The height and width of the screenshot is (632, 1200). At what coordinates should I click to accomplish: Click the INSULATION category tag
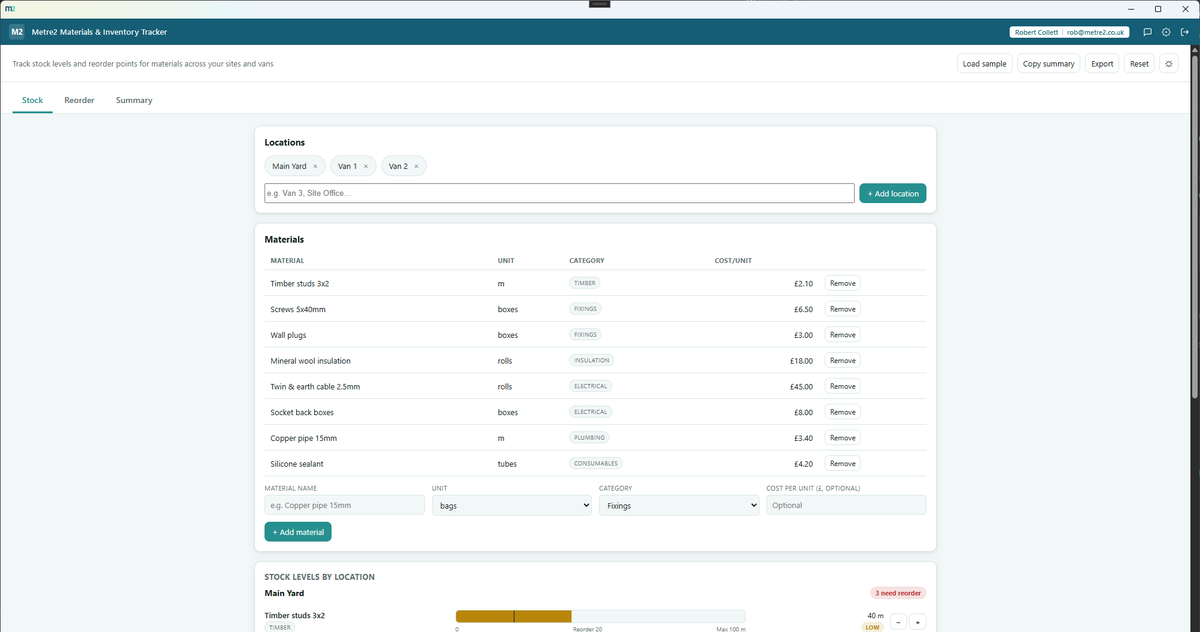point(591,360)
